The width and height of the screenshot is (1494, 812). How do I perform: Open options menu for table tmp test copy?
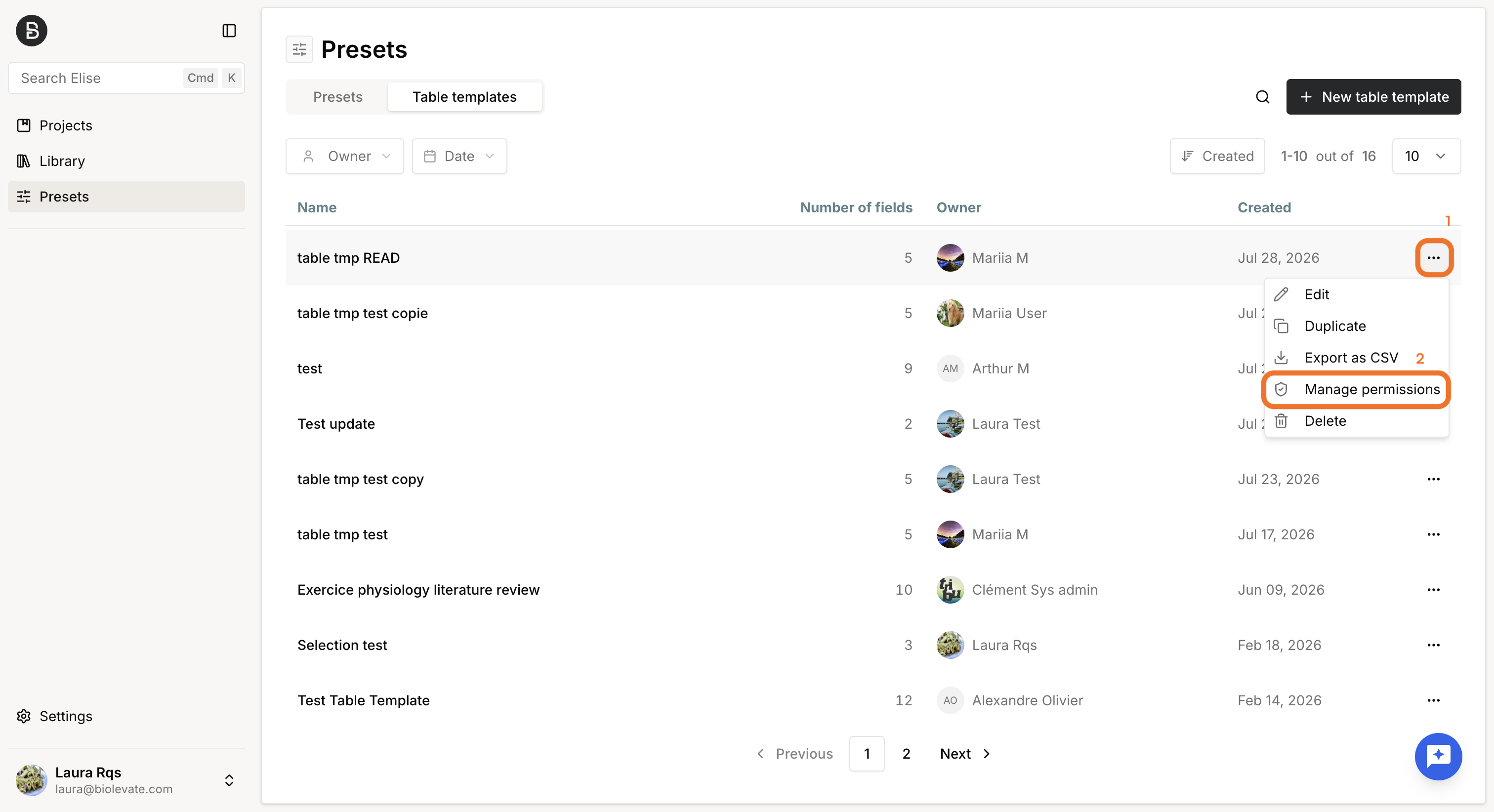(1434, 479)
